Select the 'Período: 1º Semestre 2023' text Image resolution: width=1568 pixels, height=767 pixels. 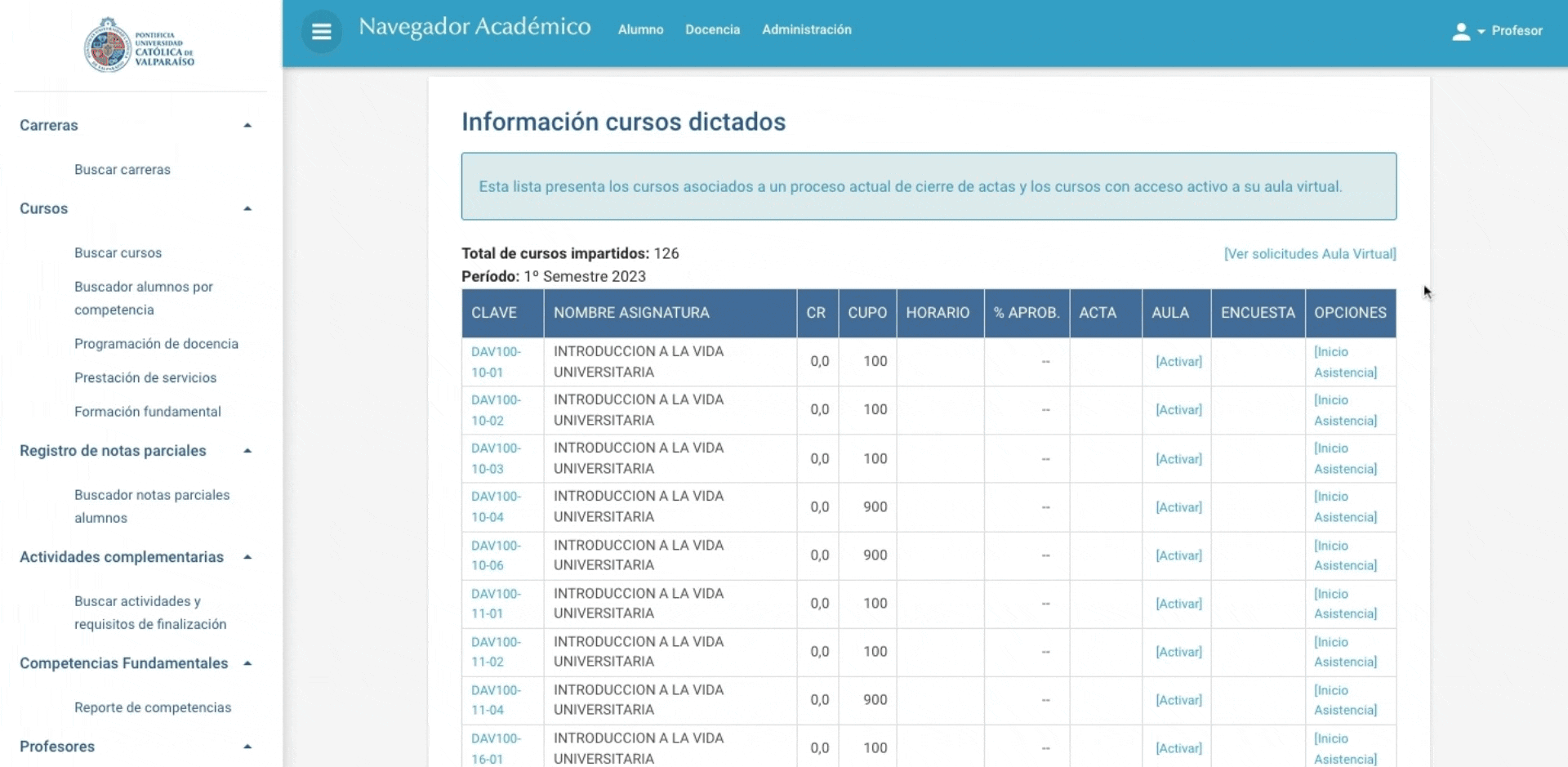coord(554,276)
